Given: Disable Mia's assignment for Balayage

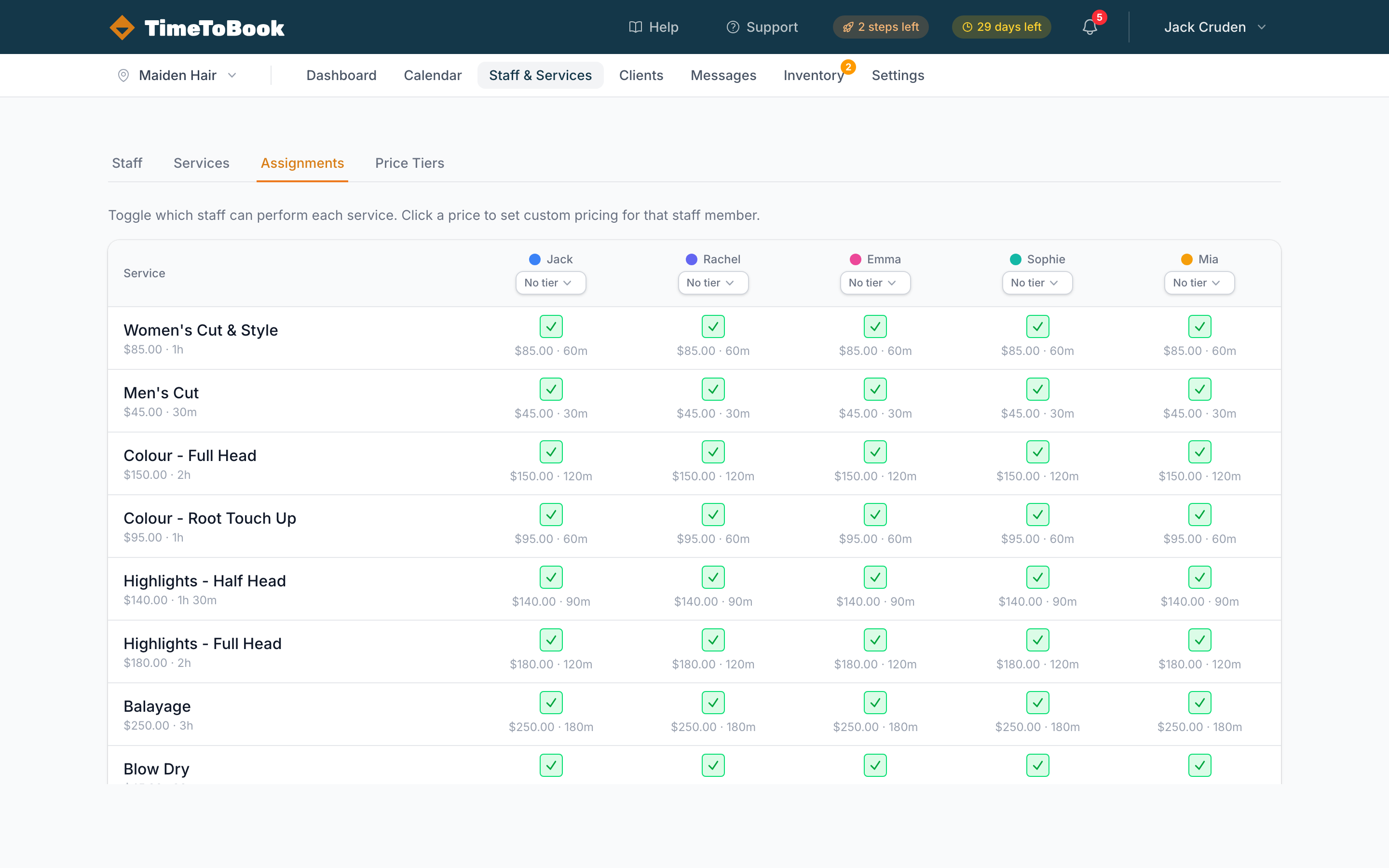Looking at the screenshot, I should (1200, 702).
